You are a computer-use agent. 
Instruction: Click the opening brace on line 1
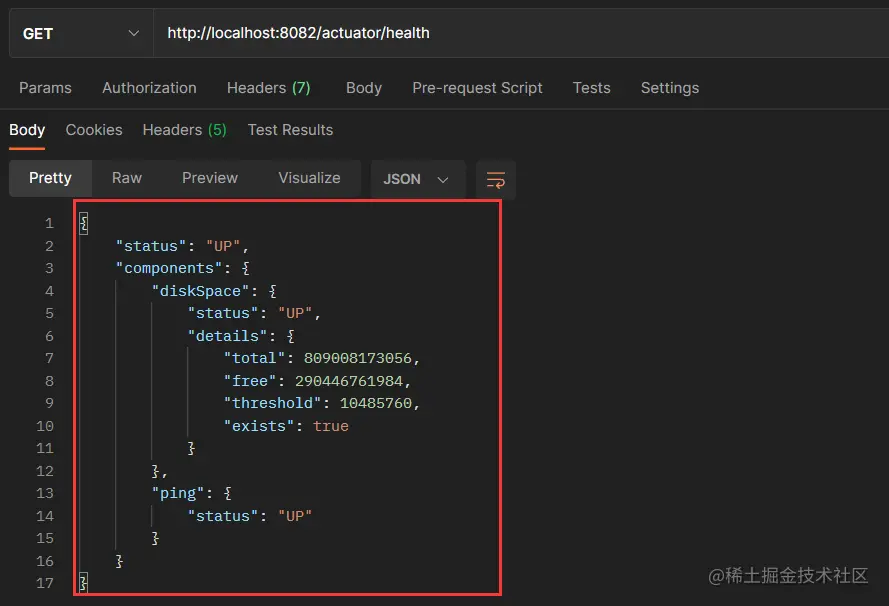pyautogui.click(x=83, y=223)
